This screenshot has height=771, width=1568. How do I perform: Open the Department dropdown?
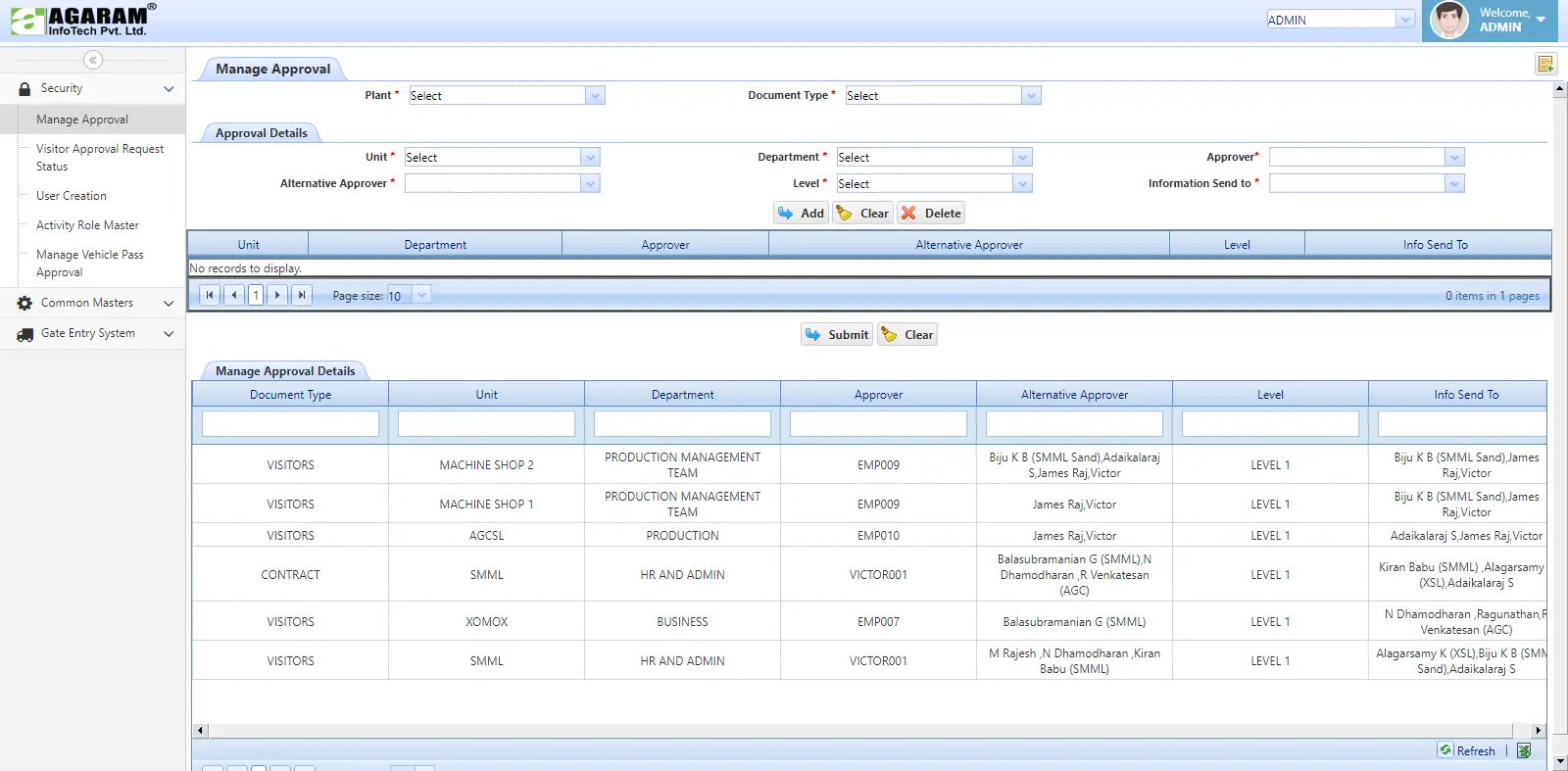1022,157
